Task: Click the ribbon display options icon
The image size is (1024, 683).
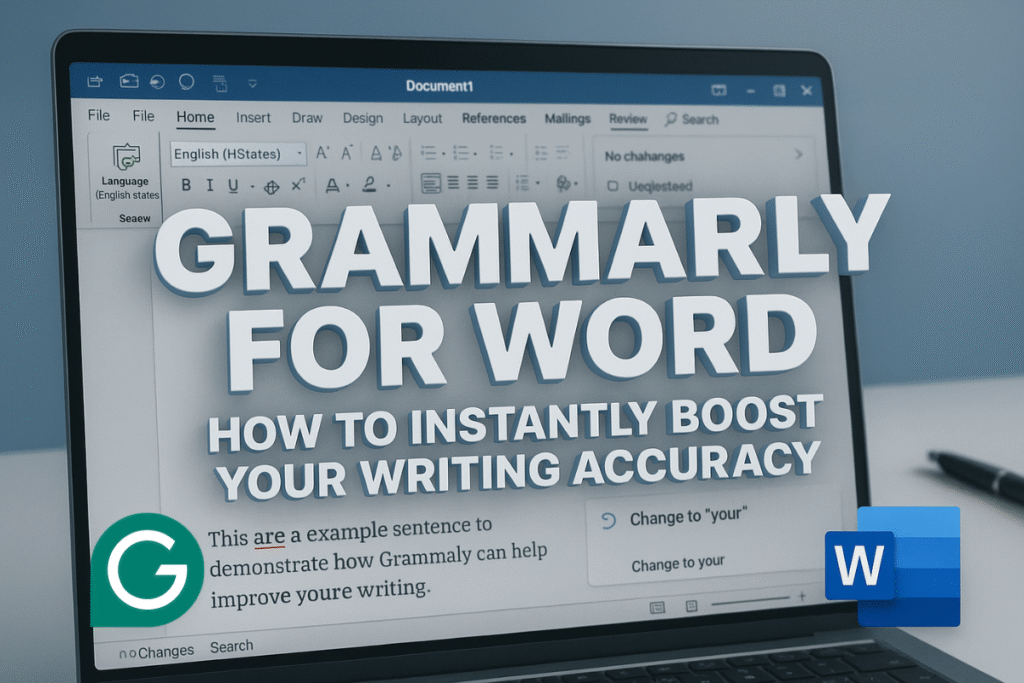Action: 719,90
